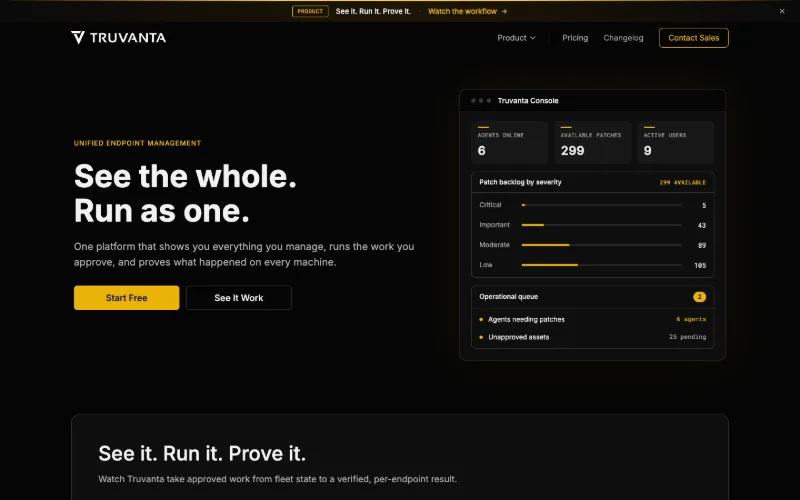Viewport: 800px width, 500px height.
Task: Select the Agents needing patches row
Action: [x=592, y=319]
